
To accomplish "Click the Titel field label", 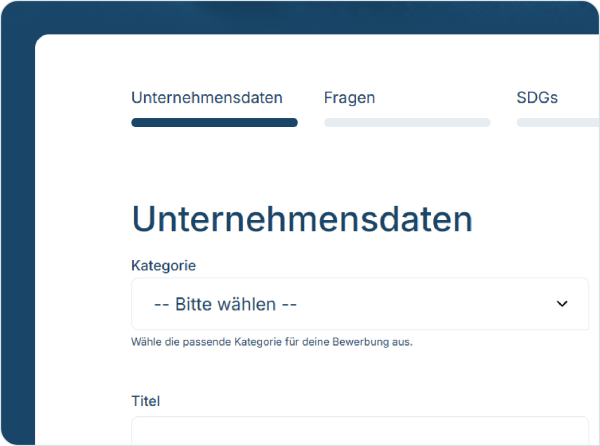I will coord(146,401).
